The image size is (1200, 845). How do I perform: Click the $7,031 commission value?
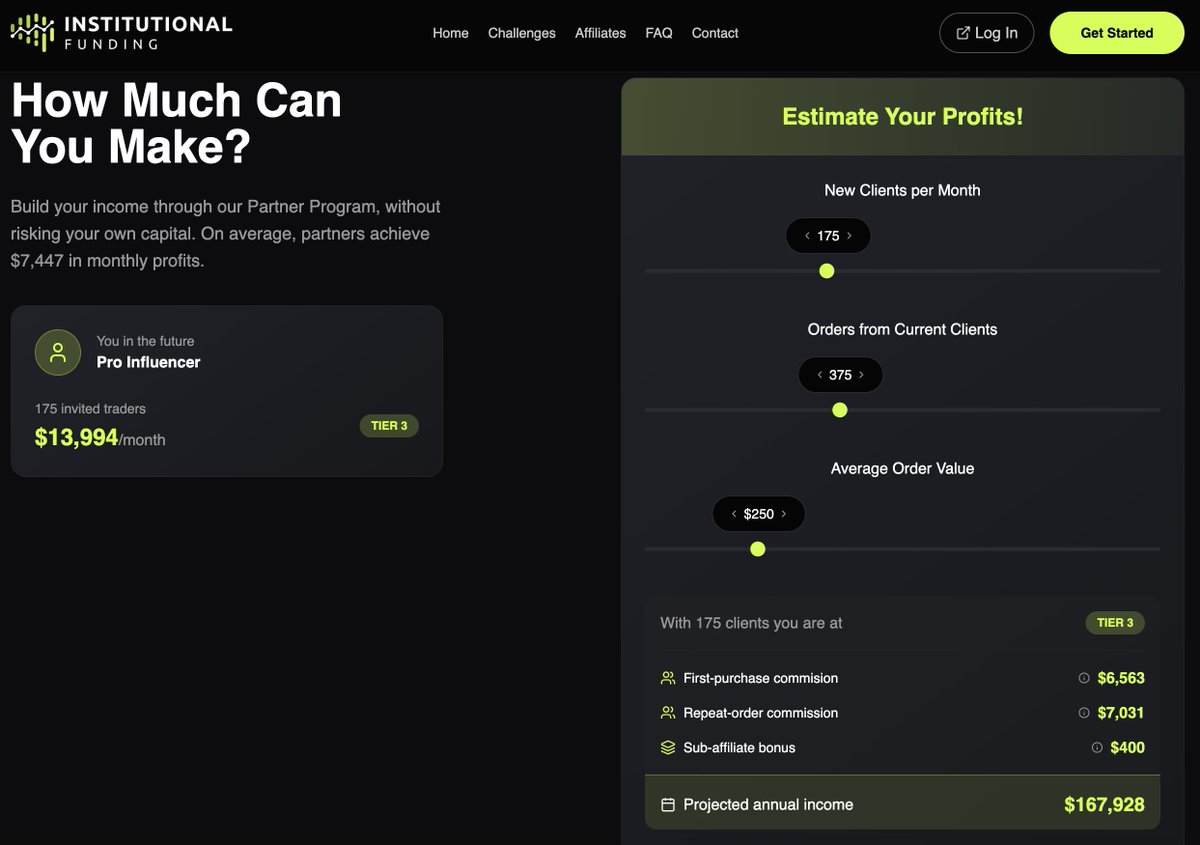(1121, 713)
